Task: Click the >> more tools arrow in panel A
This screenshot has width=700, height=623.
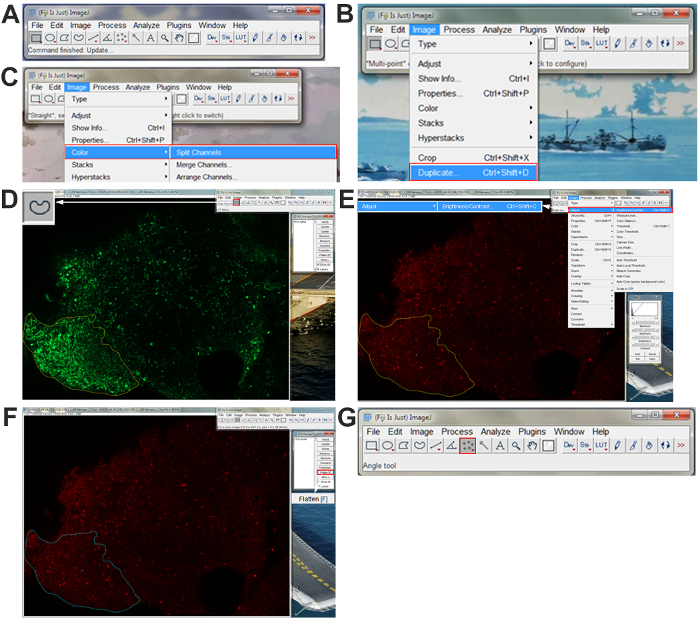Action: 311,38
